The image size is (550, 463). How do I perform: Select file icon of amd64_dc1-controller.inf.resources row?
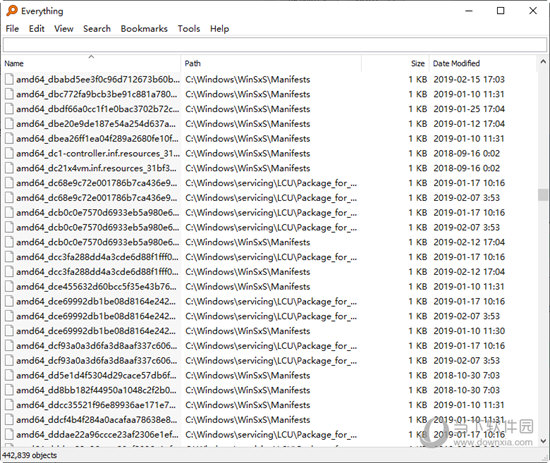pos(9,153)
